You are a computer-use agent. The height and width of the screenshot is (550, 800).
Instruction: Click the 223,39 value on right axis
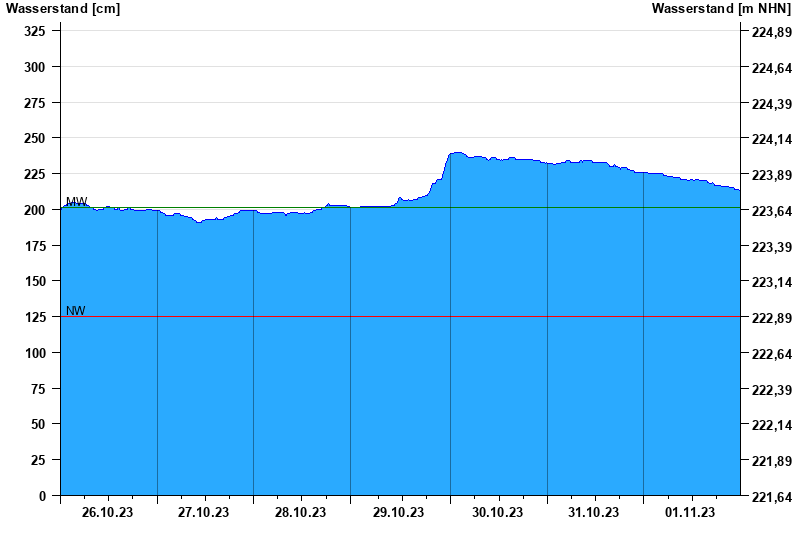click(x=772, y=246)
